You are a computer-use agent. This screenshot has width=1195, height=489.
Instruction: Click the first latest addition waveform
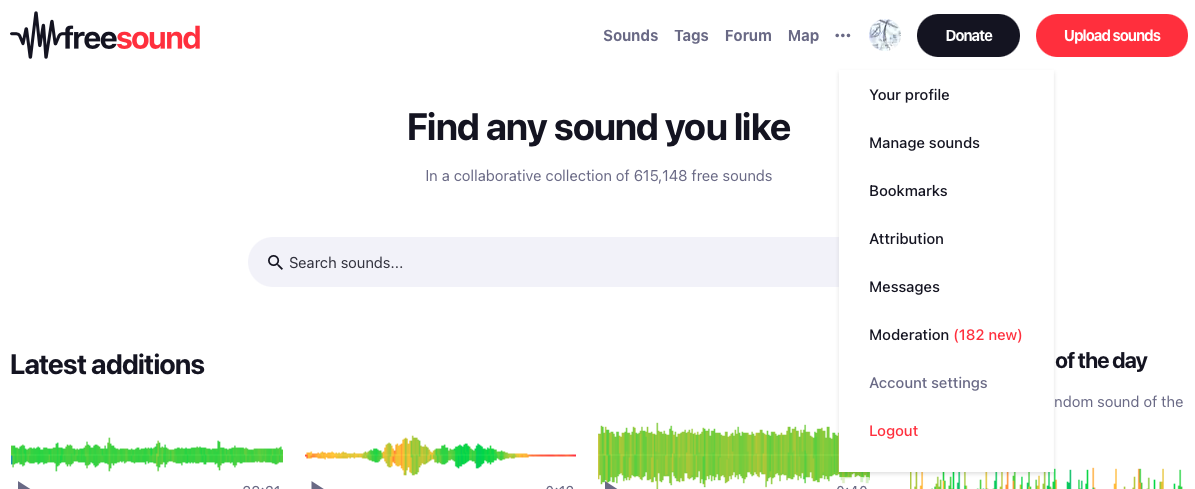coord(147,453)
